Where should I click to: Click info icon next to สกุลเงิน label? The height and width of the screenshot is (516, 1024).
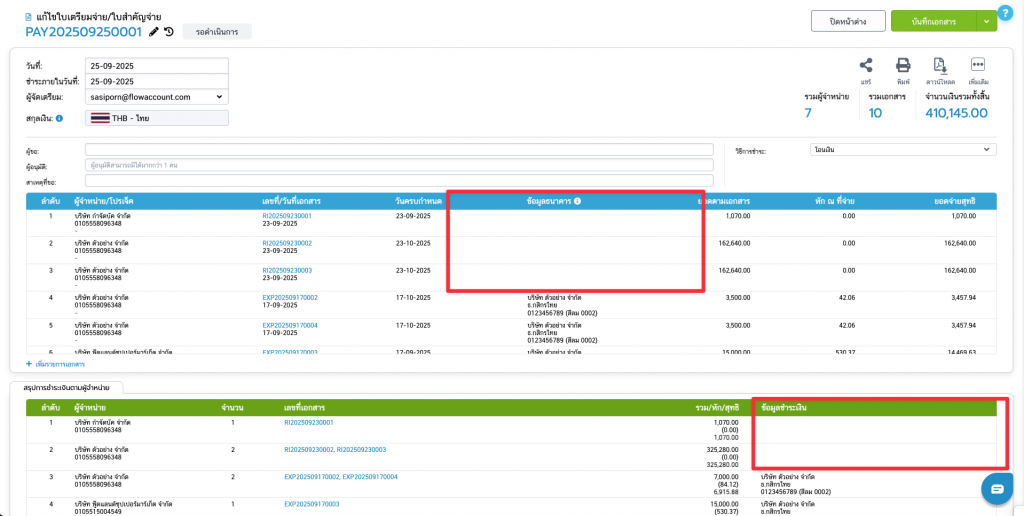tap(59, 119)
